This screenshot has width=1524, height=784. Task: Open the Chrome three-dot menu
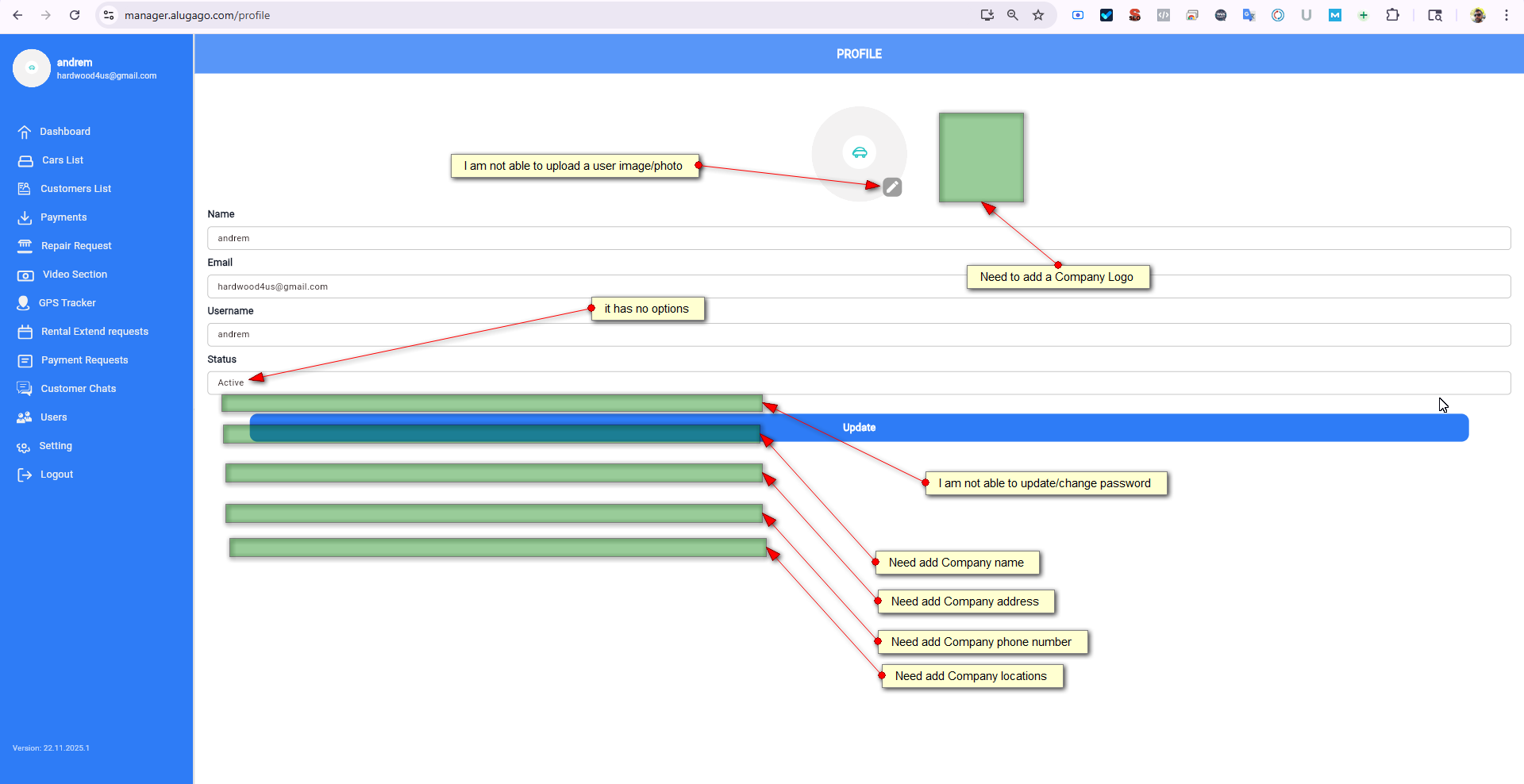click(x=1507, y=15)
